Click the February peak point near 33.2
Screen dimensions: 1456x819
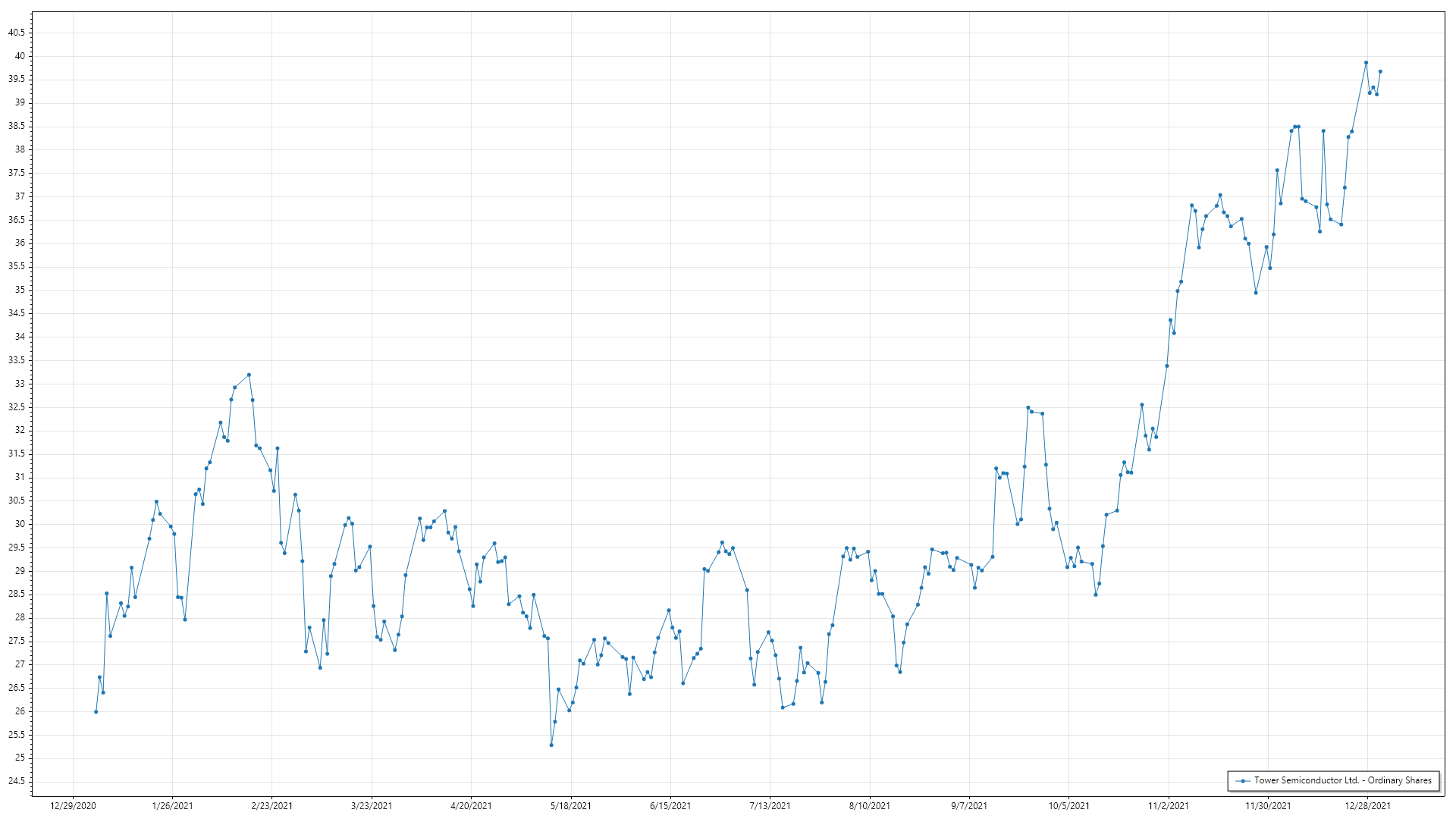point(249,375)
